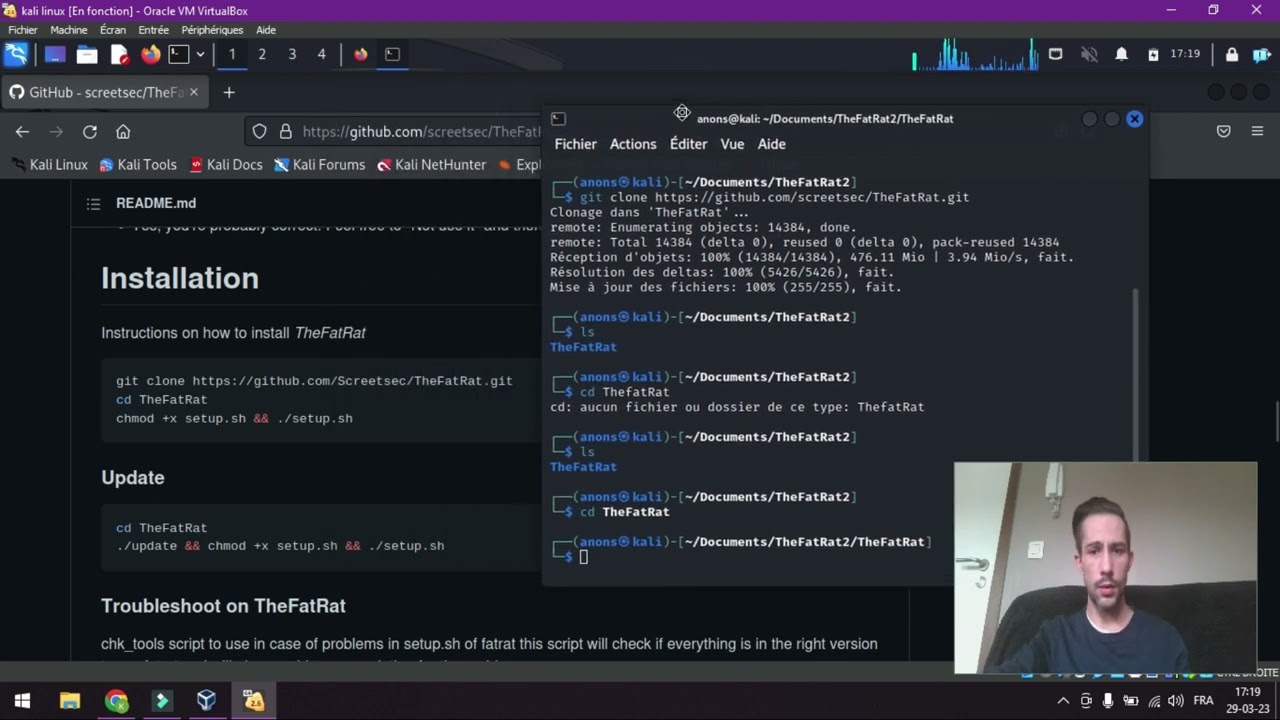Open VirtualBox Périphériques menu
Image resolution: width=1280 pixels, height=720 pixels.
click(212, 30)
